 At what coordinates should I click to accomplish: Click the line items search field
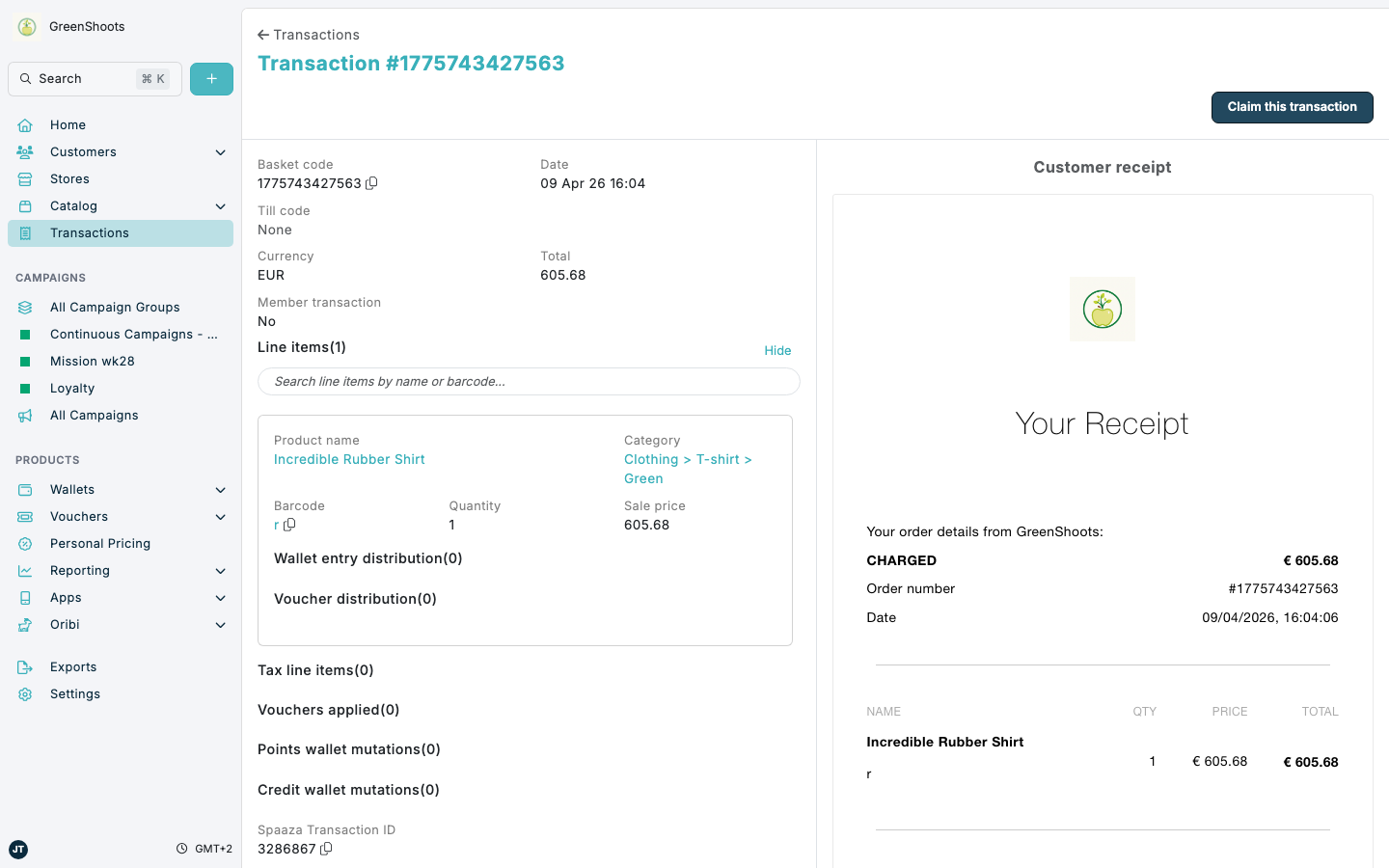[529, 382]
